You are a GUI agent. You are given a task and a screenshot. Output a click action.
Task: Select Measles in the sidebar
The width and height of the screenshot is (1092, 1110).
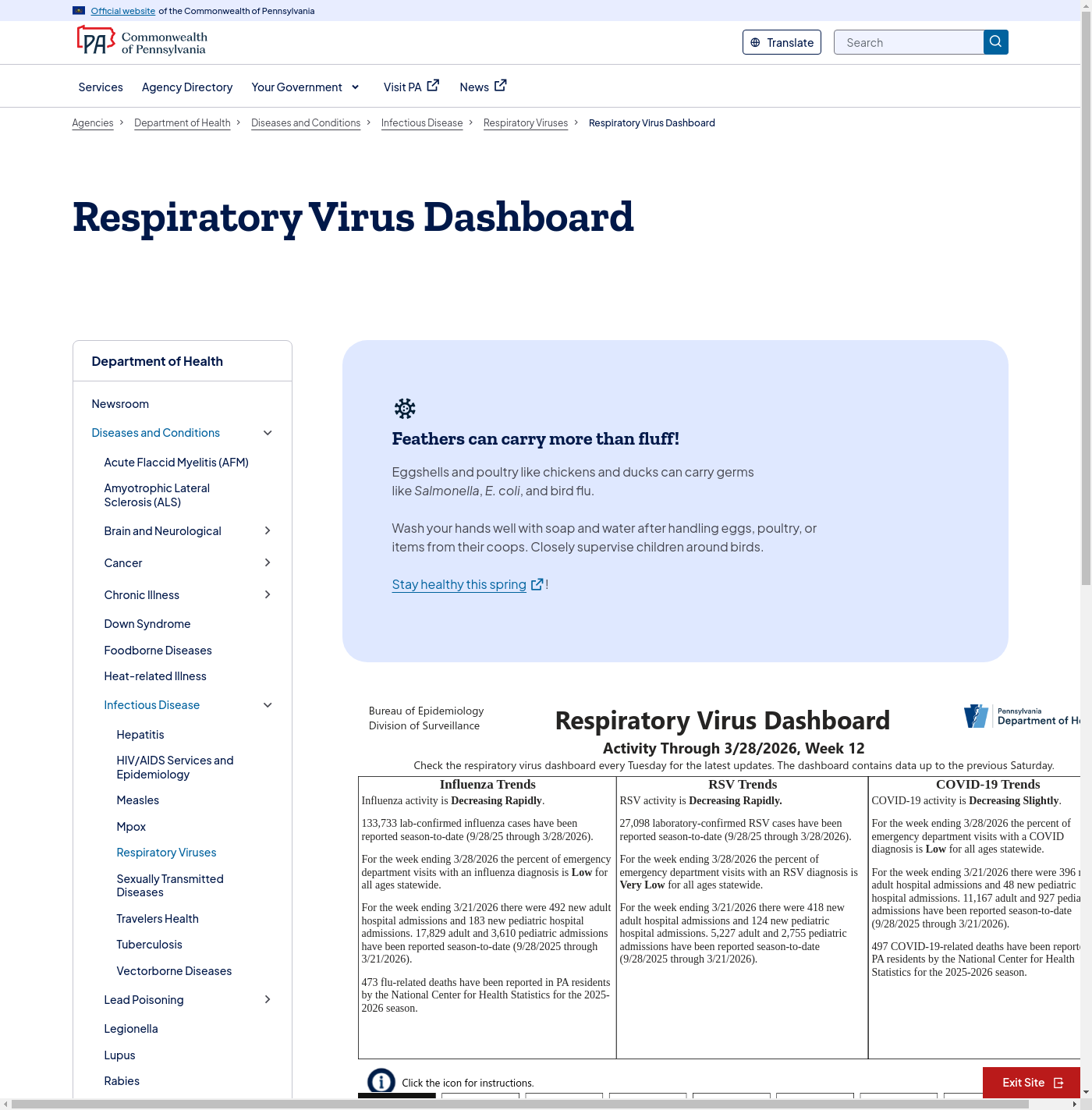coord(138,800)
